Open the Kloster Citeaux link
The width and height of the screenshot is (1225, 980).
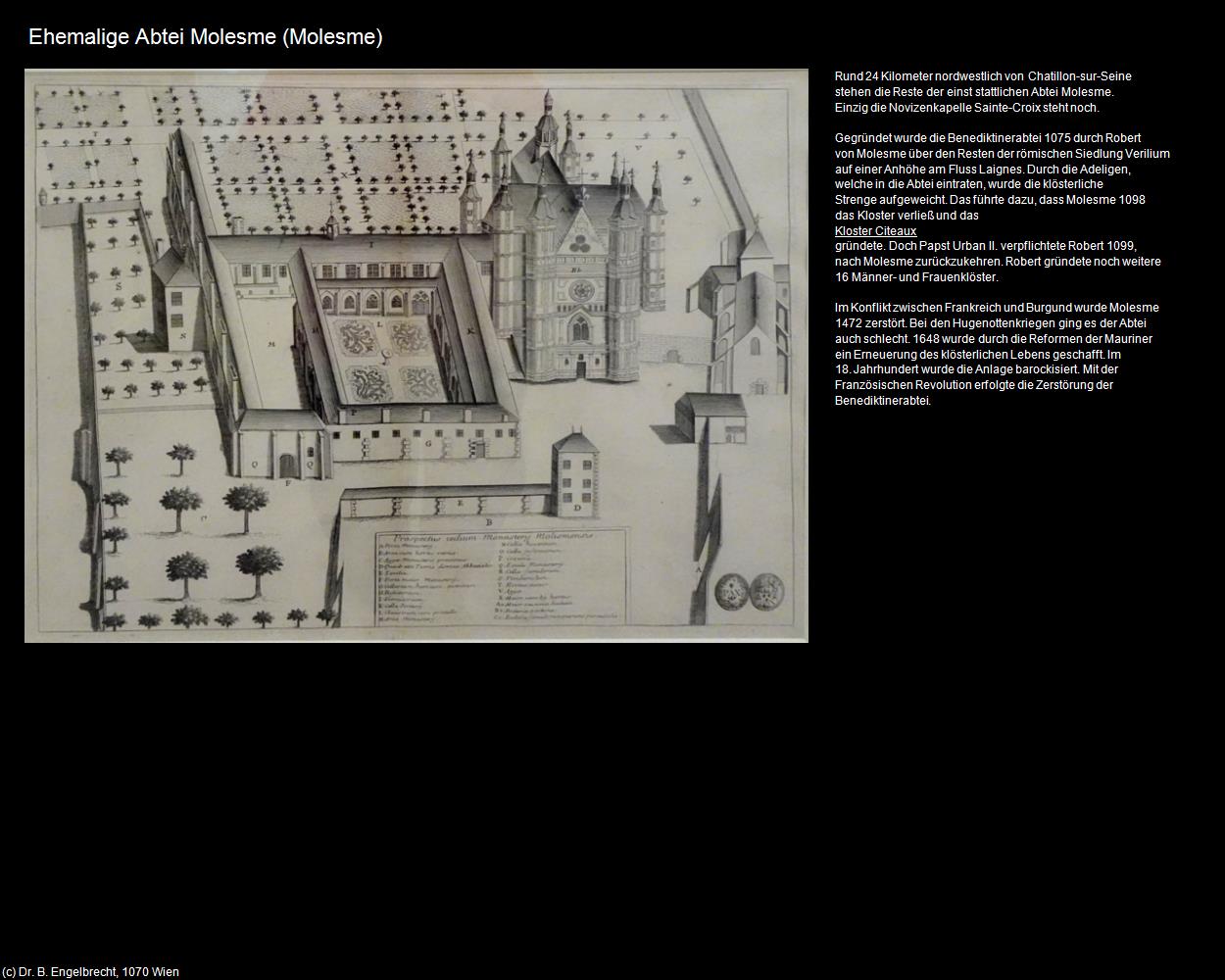875,231
